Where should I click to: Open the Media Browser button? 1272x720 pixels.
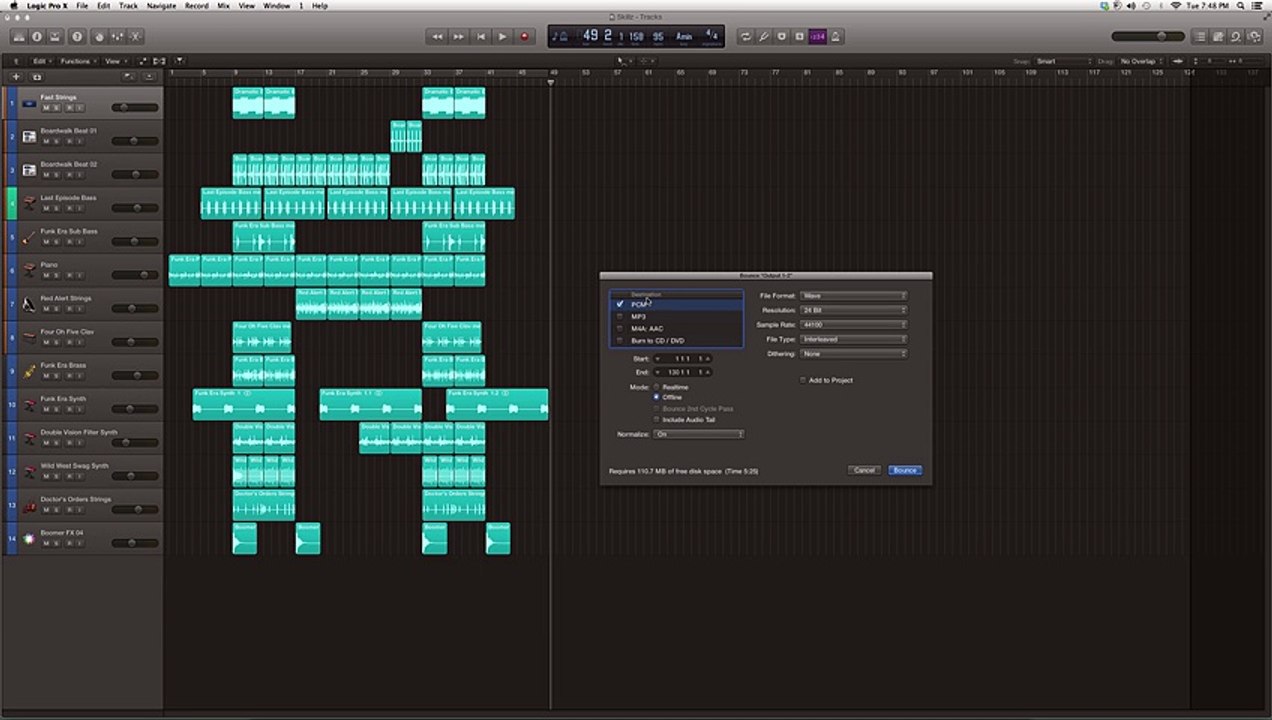(x=1254, y=37)
